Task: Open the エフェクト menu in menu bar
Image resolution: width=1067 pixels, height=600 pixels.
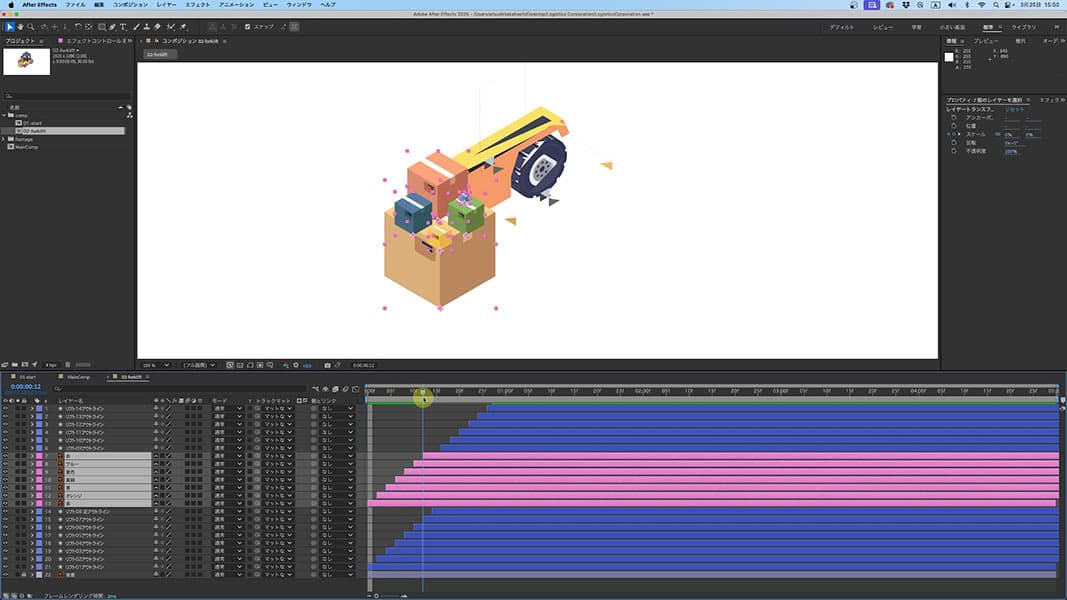Action: click(x=197, y=5)
